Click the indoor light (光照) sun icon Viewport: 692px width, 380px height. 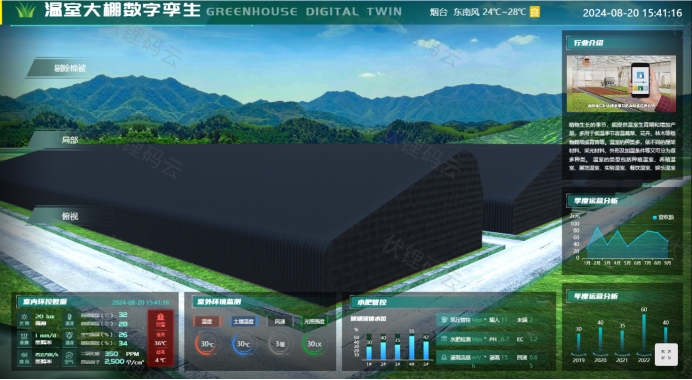pos(25,317)
